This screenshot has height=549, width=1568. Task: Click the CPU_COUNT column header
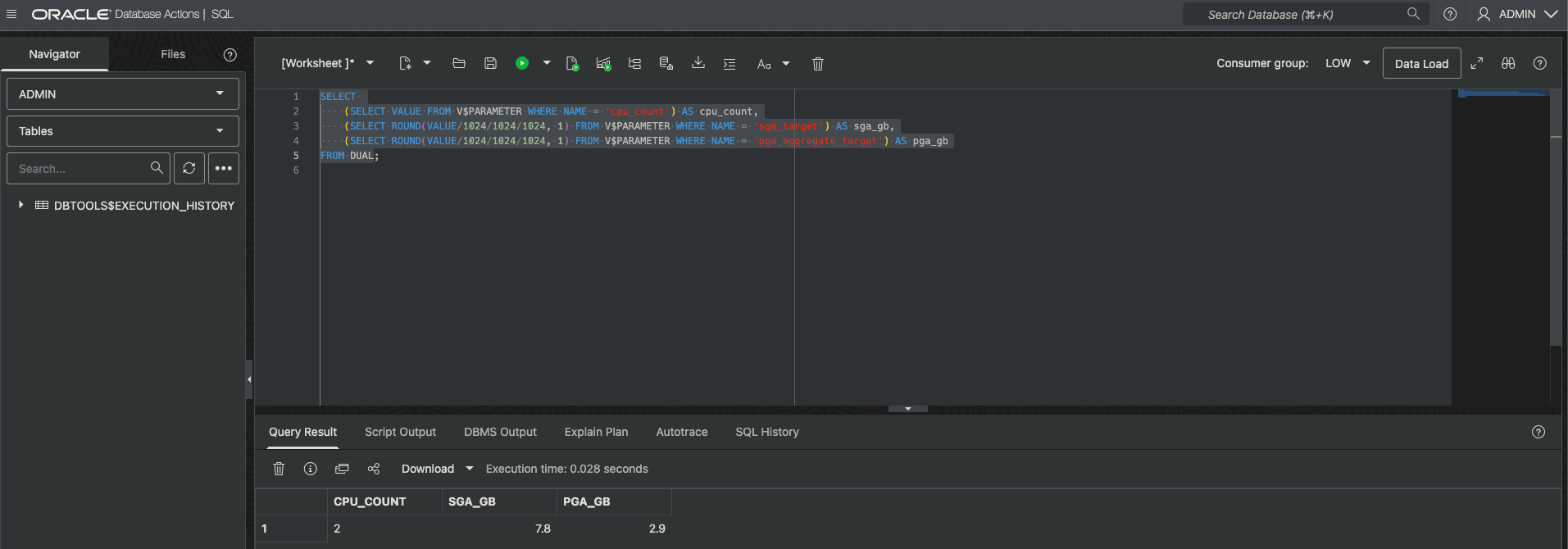point(384,501)
